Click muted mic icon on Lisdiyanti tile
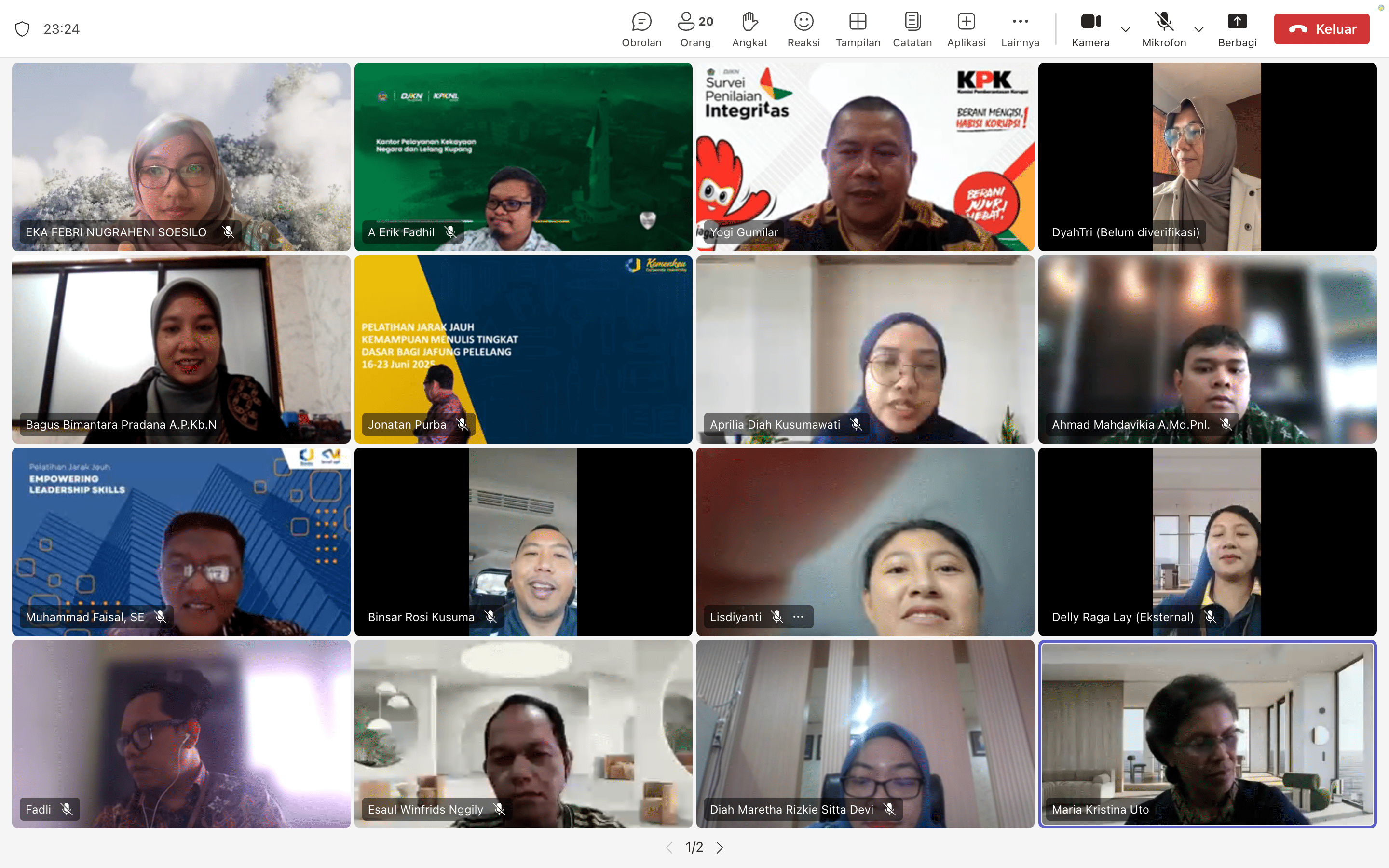 (776, 617)
